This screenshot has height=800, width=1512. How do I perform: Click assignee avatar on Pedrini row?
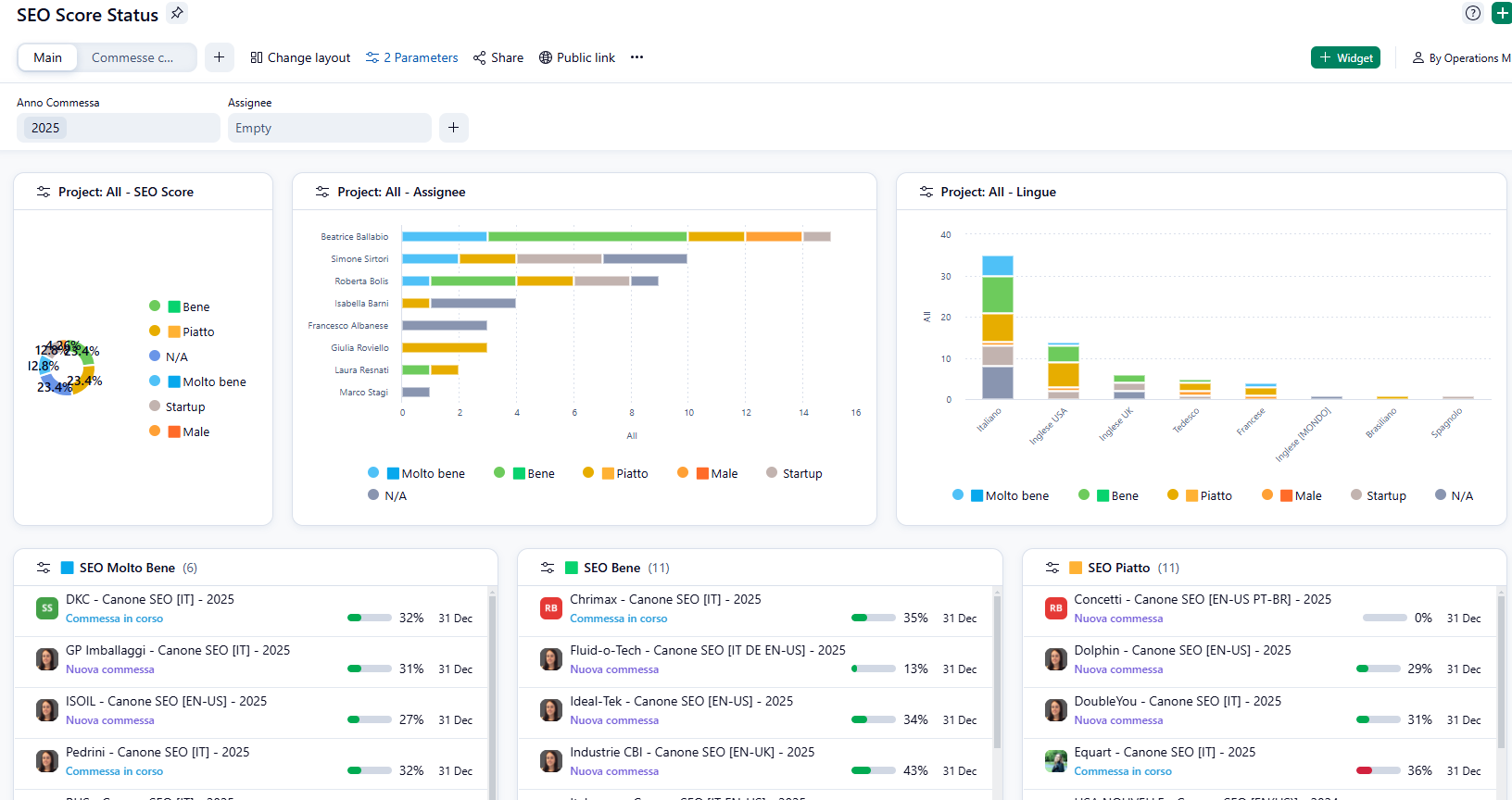[47, 761]
